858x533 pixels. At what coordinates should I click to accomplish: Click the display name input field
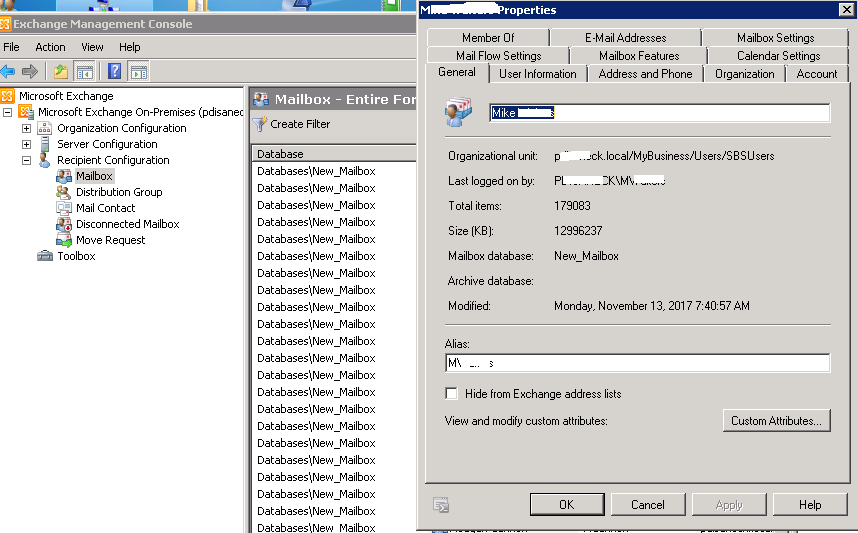[x=659, y=113]
